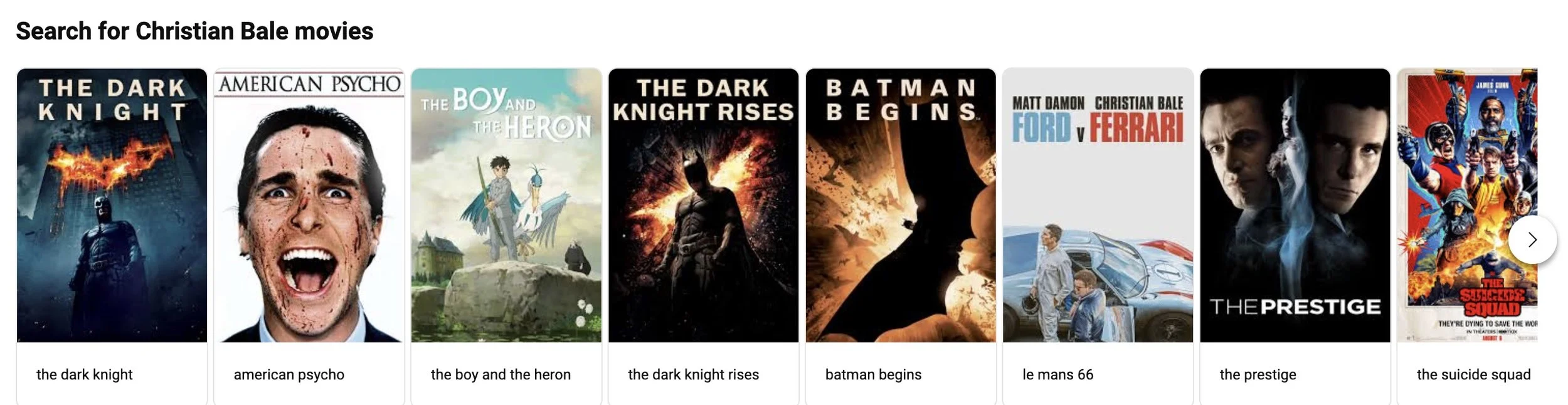Select The Prestige movie poster

click(x=1295, y=206)
